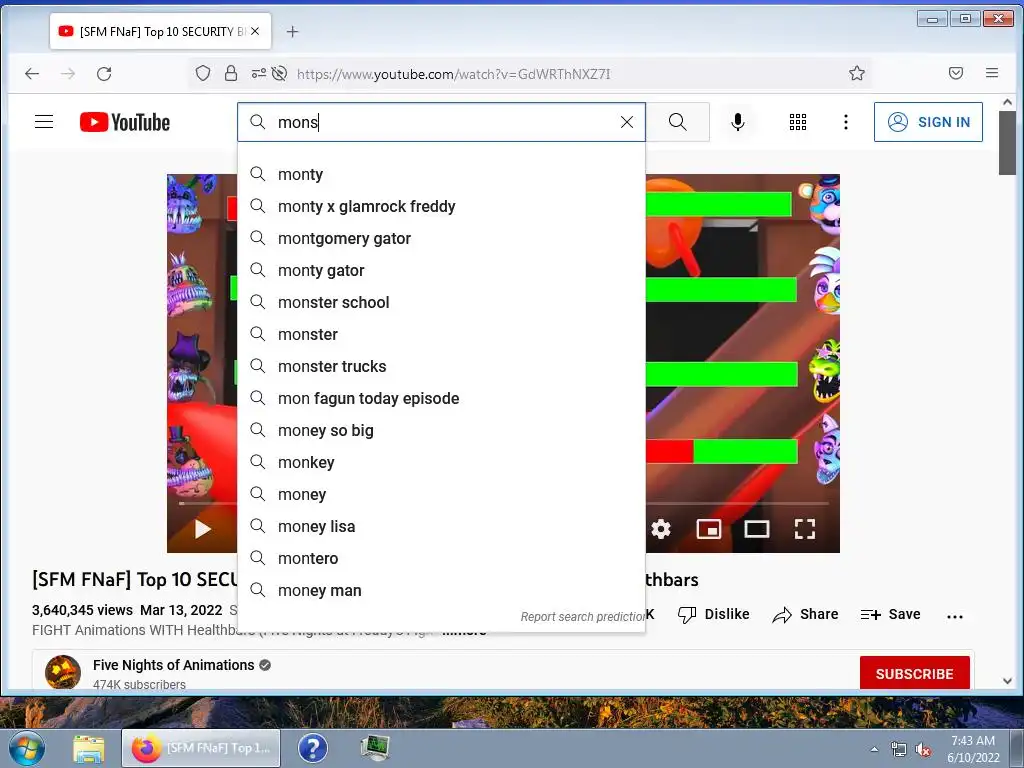The height and width of the screenshot is (768, 1024).
Task: Select 'monty x glamrock freddy' suggestion
Action: tap(441, 206)
